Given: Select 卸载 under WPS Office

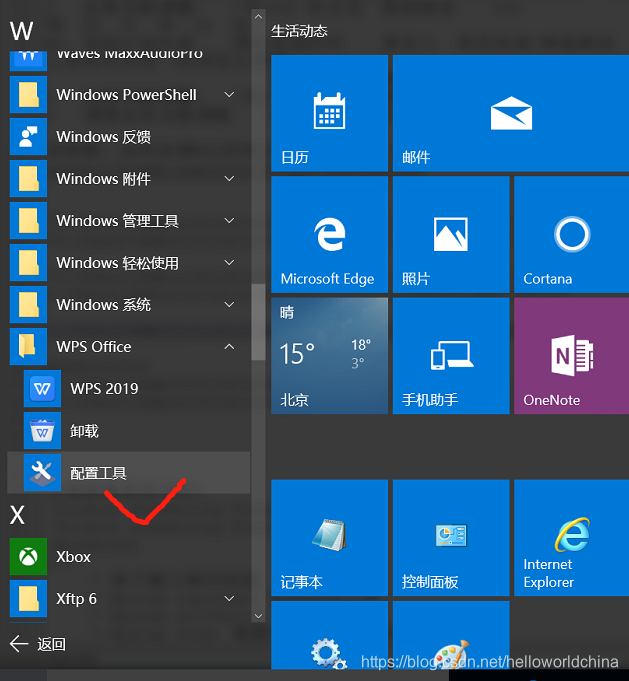Looking at the screenshot, I should tap(129, 431).
